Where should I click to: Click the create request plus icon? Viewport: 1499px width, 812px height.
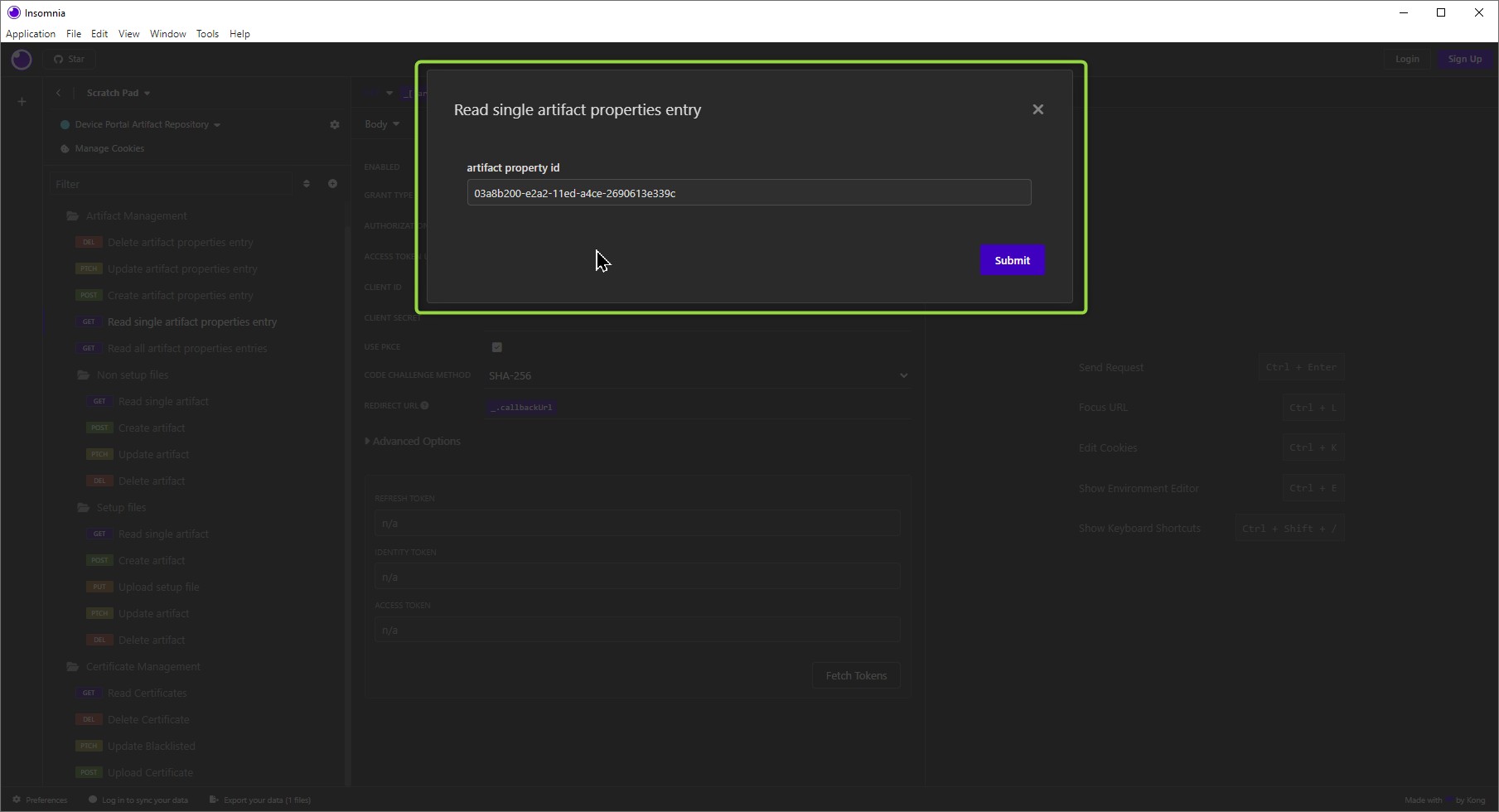(332, 184)
